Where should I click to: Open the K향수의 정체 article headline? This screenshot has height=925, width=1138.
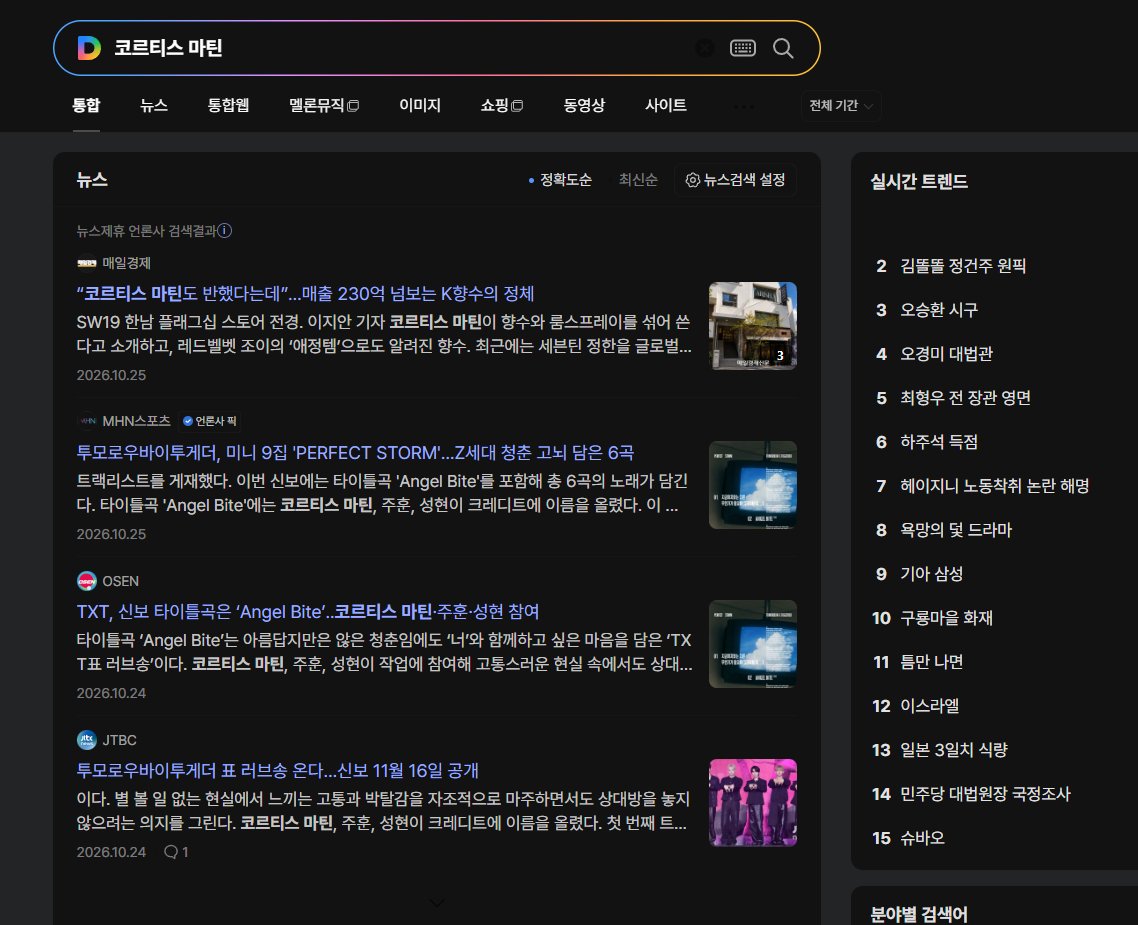point(306,294)
